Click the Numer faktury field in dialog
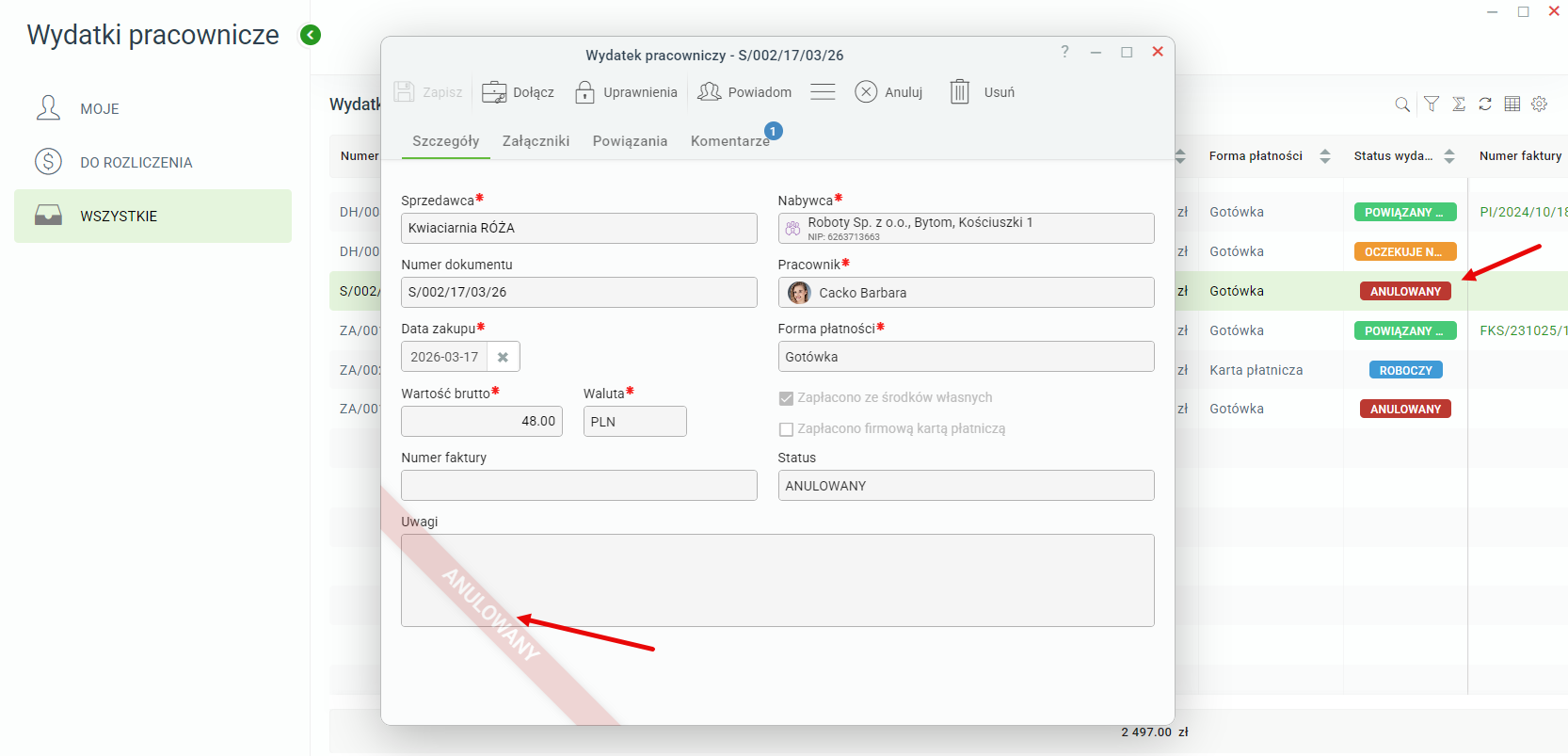Image resolution: width=1568 pixels, height=756 pixels. pos(579,485)
